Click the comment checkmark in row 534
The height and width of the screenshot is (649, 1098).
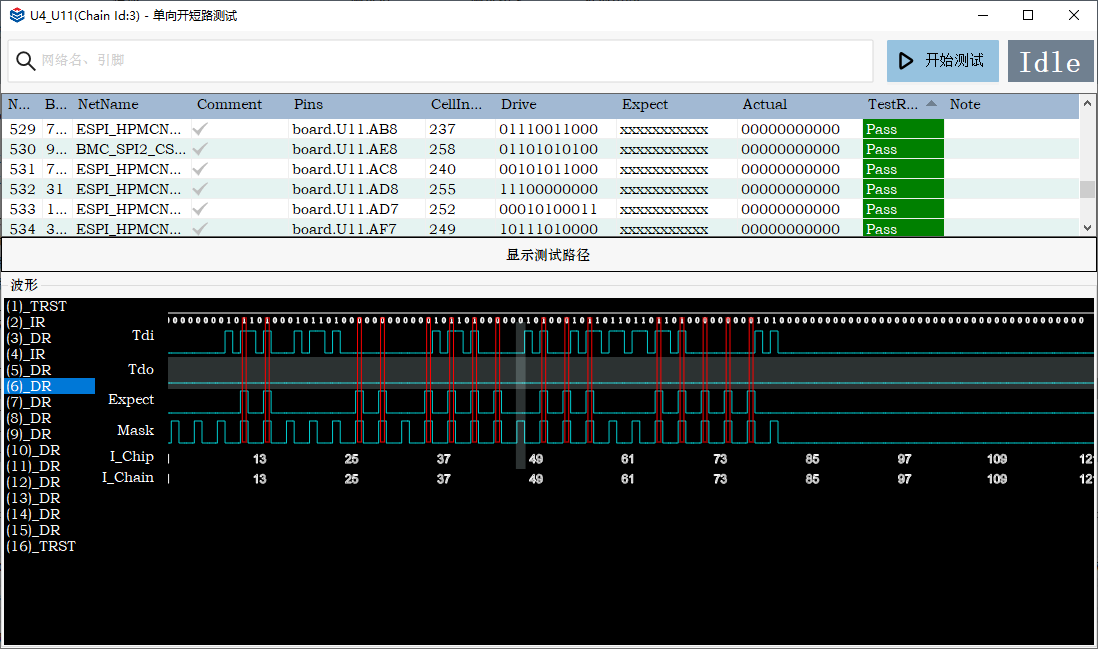[x=200, y=229]
